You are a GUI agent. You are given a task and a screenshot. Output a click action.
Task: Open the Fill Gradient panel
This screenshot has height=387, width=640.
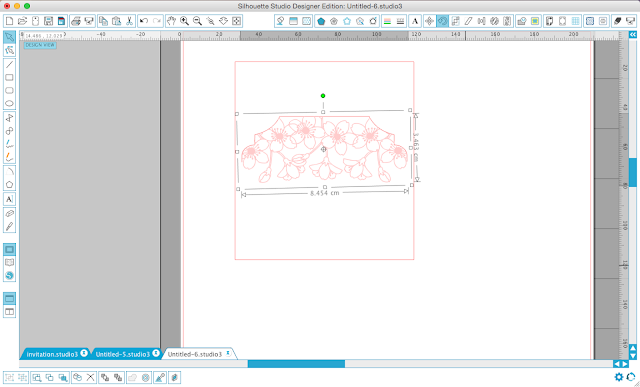293,21
